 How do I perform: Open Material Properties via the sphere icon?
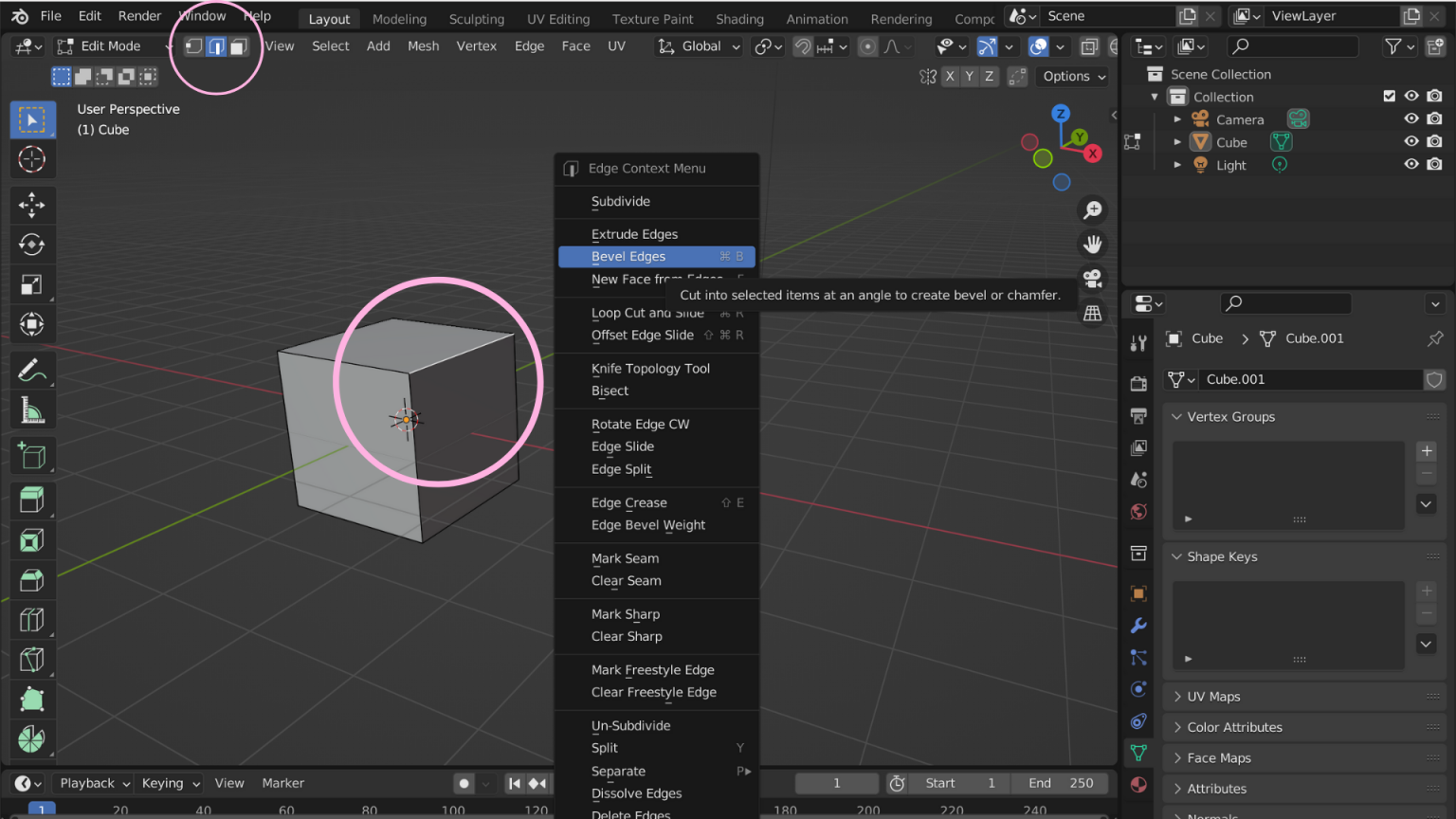pyautogui.click(x=1137, y=784)
